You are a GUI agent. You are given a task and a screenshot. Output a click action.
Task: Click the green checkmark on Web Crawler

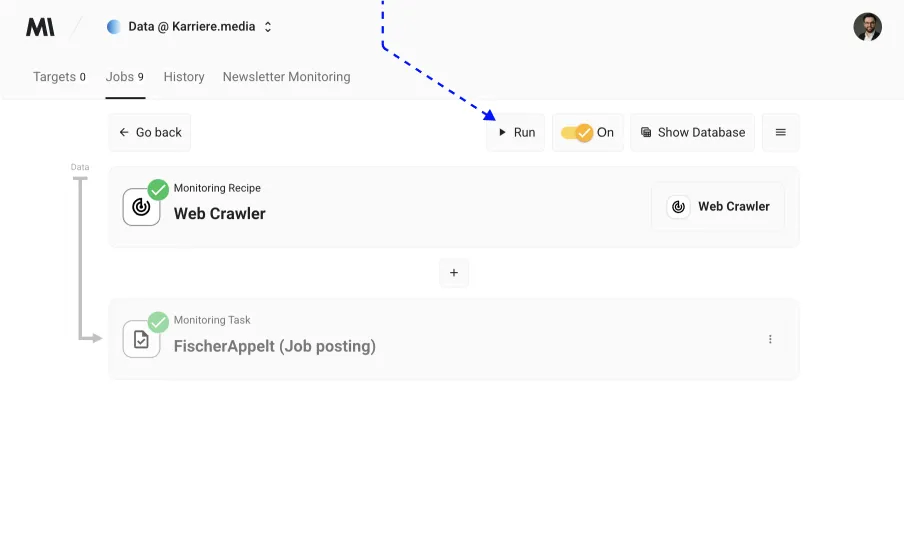pyautogui.click(x=158, y=190)
